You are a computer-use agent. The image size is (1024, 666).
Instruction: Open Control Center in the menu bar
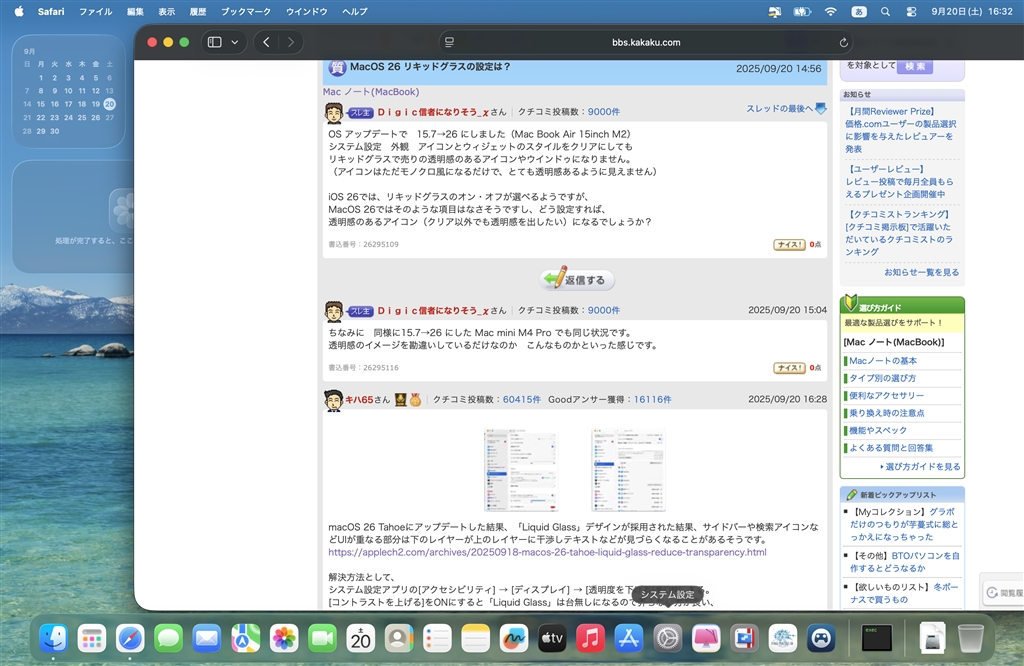tap(911, 11)
